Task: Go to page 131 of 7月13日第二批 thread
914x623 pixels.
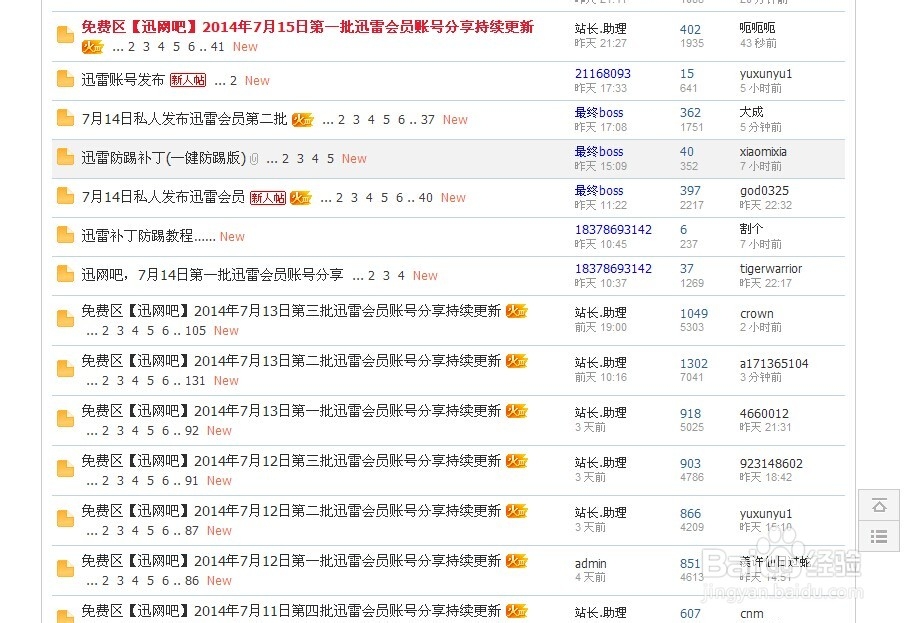Action: click(x=195, y=381)
